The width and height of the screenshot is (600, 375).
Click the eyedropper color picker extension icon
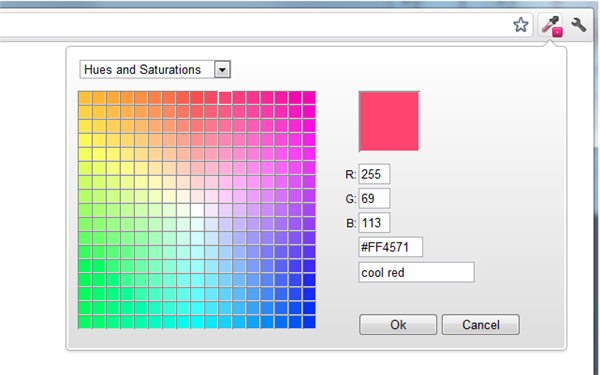click(551, 26)
